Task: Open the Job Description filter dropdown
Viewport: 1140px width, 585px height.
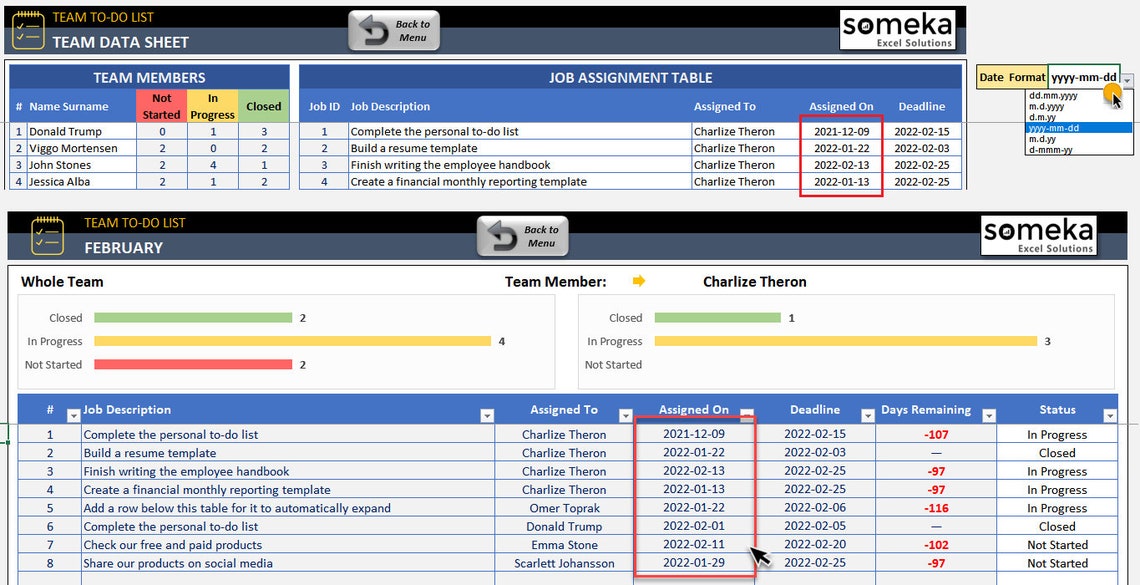Action: [487, 414]
